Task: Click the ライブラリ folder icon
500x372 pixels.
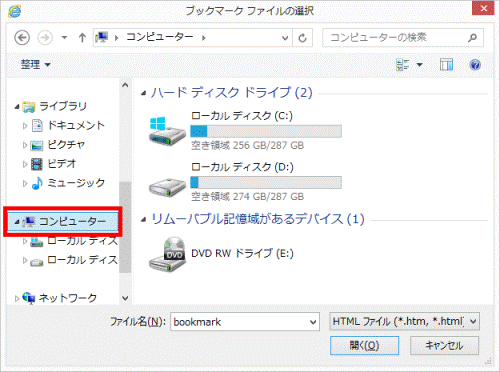Action: pos(29,107)
